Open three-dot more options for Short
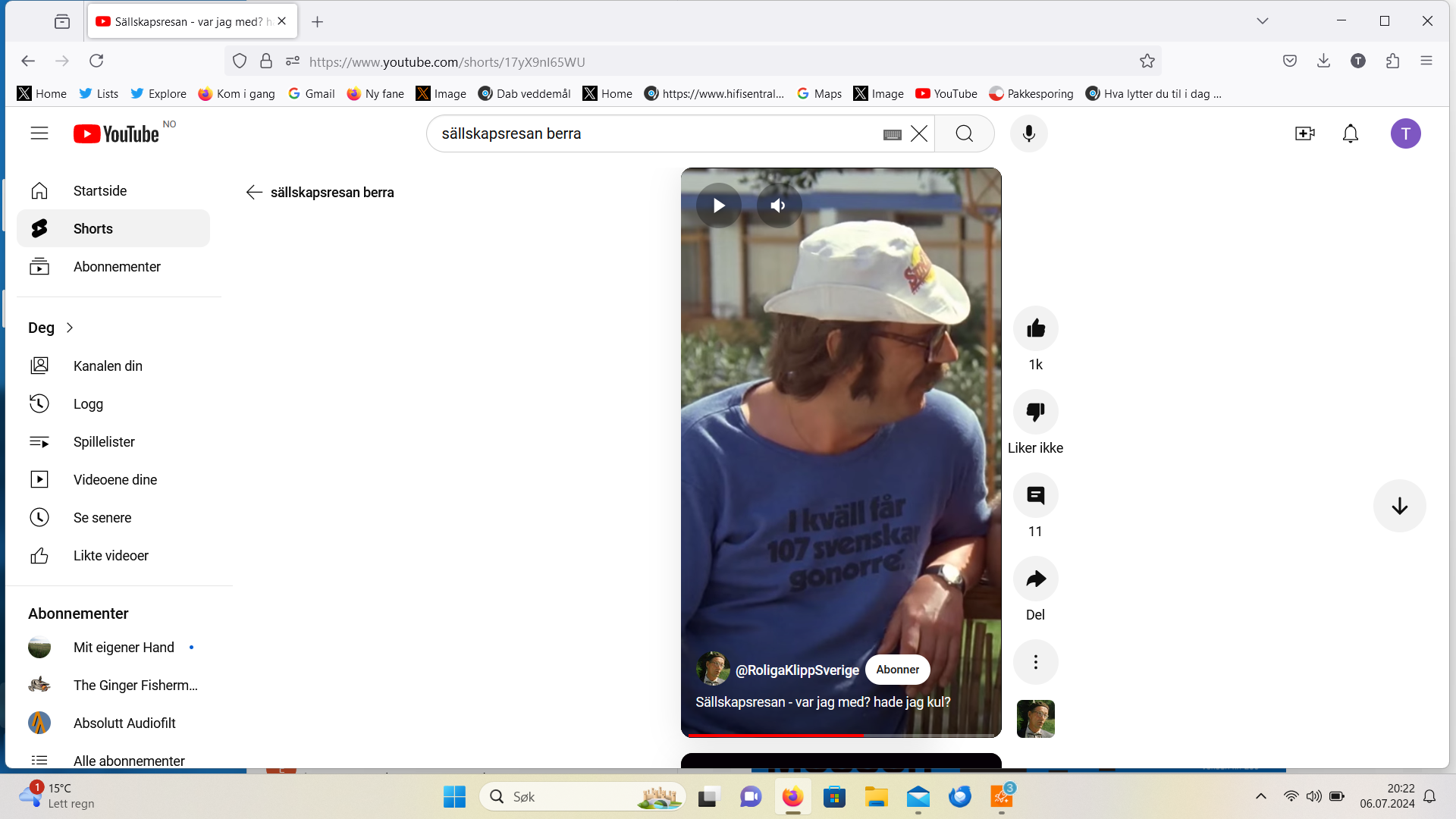The image size is (1456, 819). (1035, 662)
